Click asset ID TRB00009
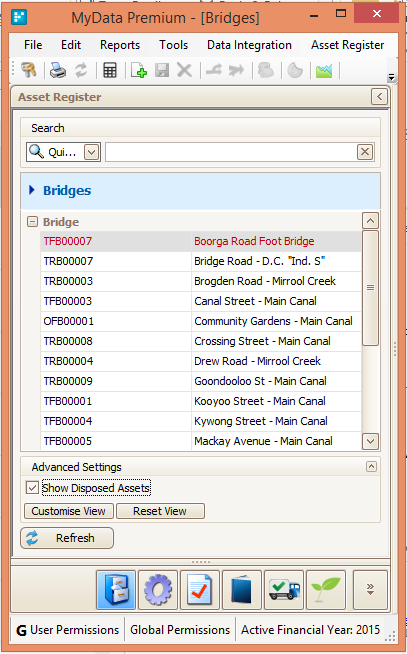 click(68, 381)
